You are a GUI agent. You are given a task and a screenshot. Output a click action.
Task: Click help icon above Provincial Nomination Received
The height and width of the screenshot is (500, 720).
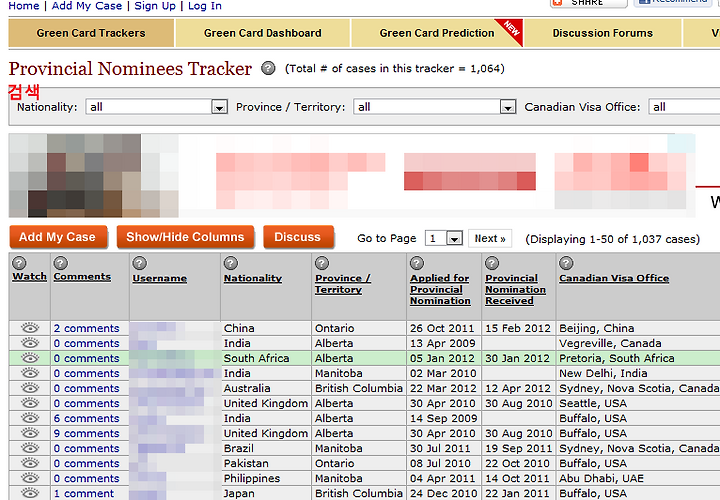coord(492,263)
